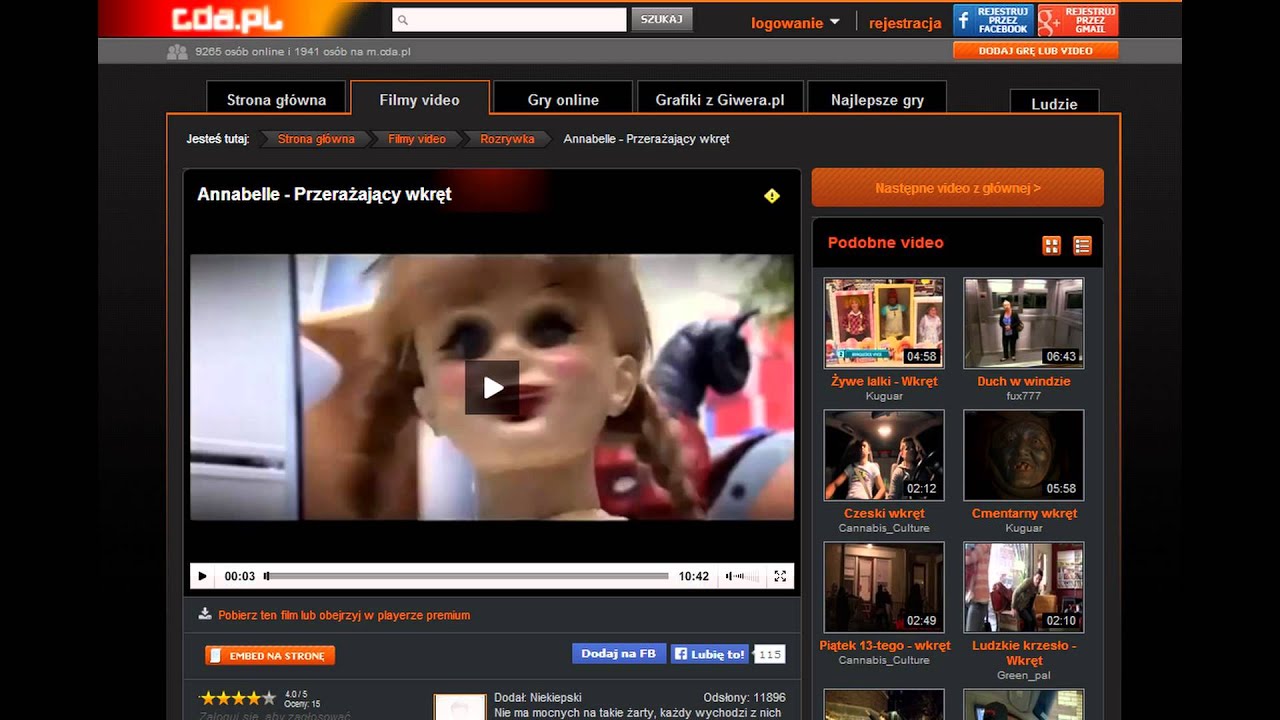Click Cmentarny wkręt title link

click(1024, 513)
